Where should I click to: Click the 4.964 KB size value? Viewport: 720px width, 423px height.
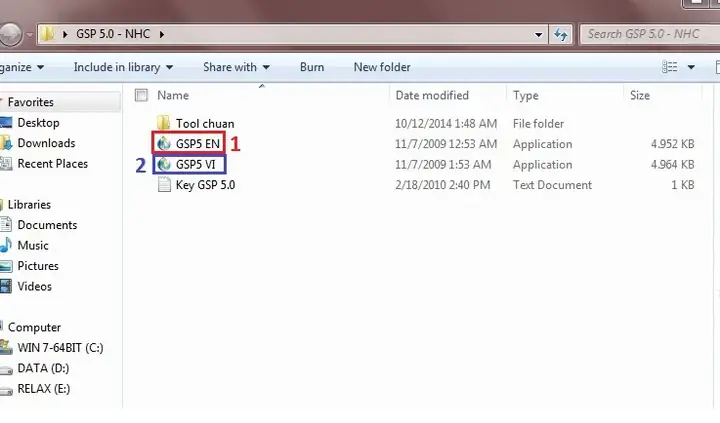click(672, 164)
